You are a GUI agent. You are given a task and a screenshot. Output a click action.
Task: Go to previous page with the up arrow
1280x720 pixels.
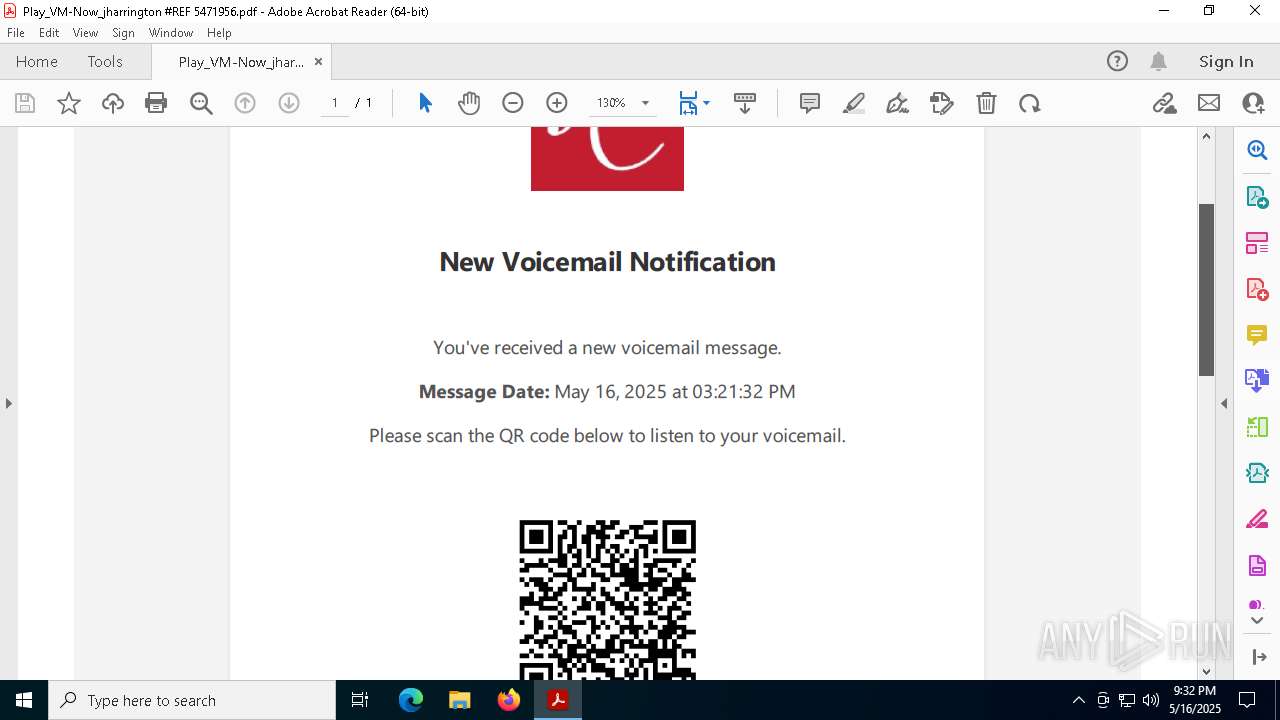click(x=245, y=103)
